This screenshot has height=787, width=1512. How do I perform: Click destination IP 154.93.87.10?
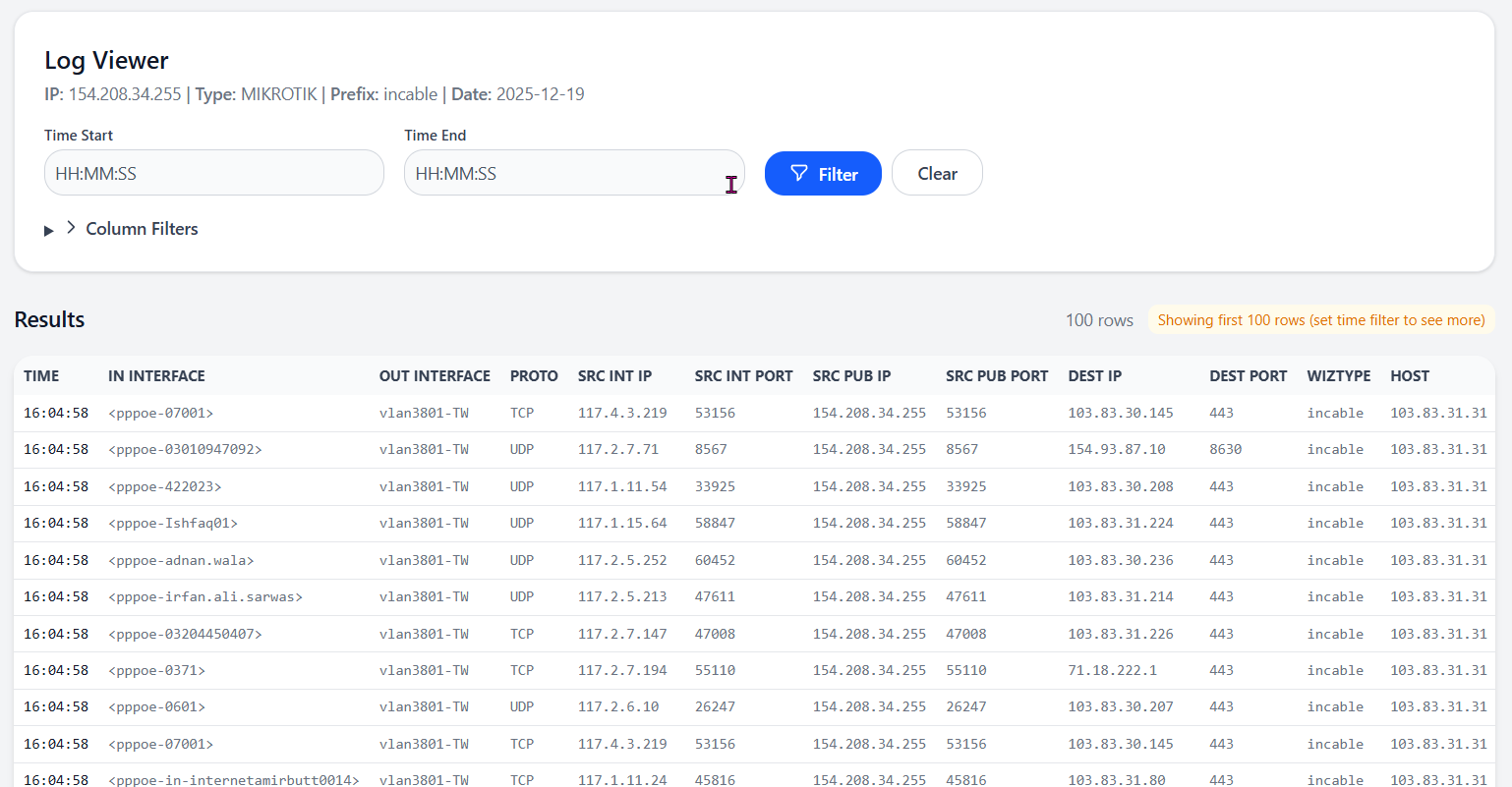pyautogui.click(x=1117, y=450)
